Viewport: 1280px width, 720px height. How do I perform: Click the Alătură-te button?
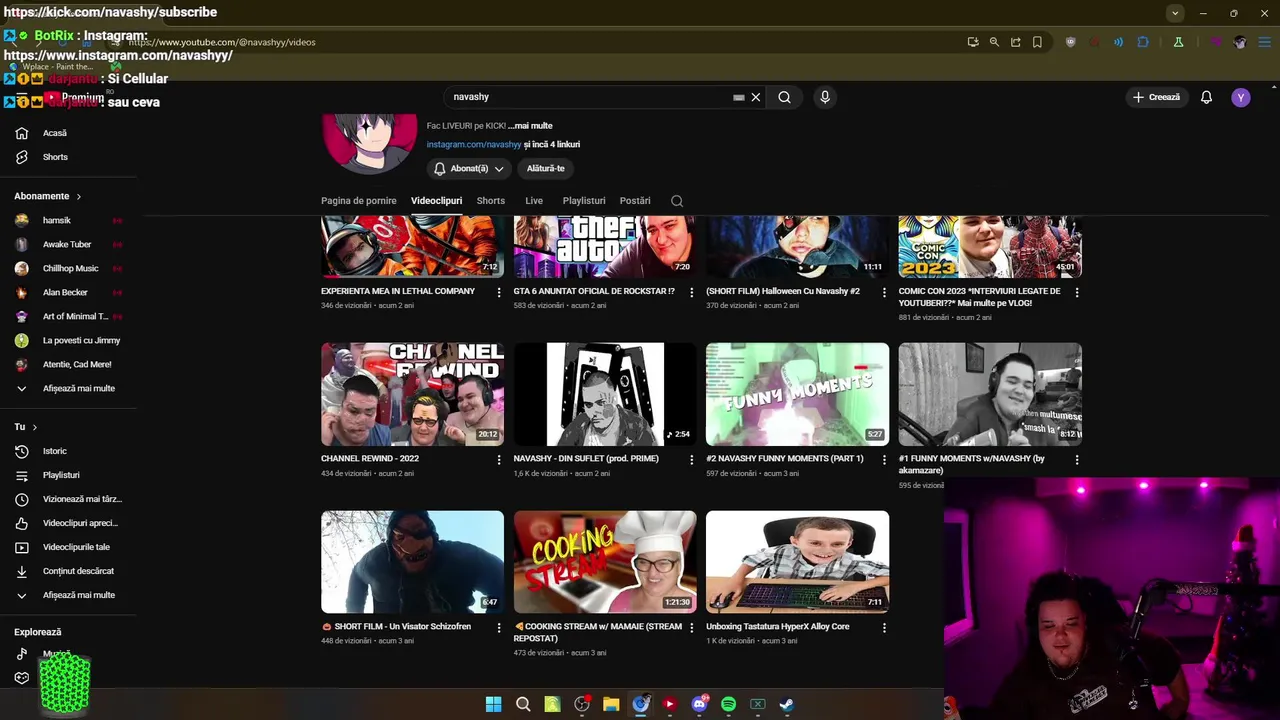pos(546,169)
